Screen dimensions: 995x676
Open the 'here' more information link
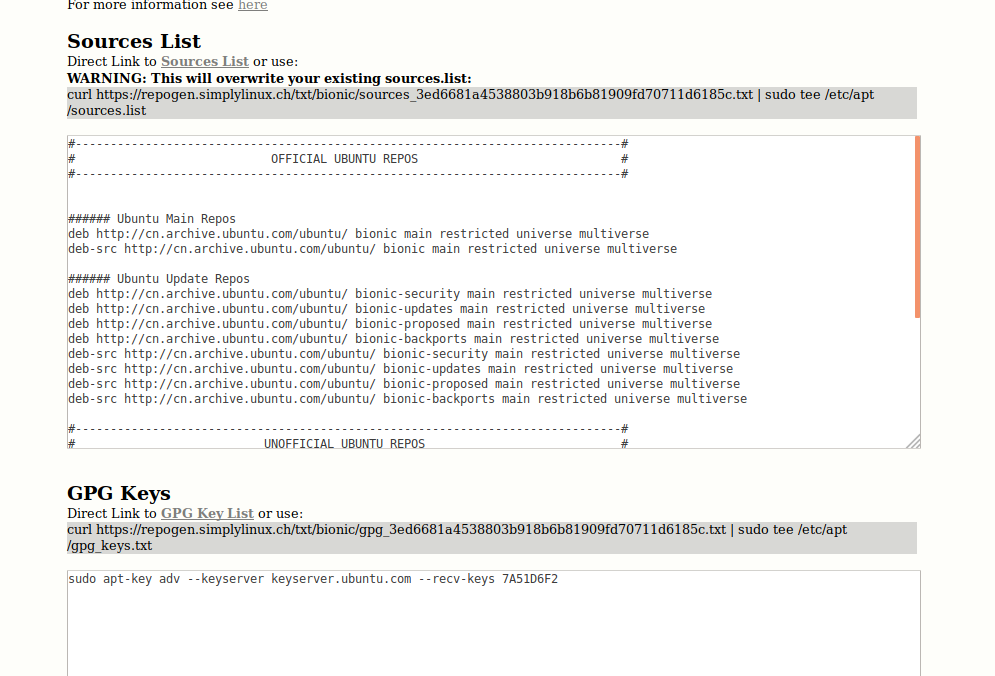coord(253,5)
